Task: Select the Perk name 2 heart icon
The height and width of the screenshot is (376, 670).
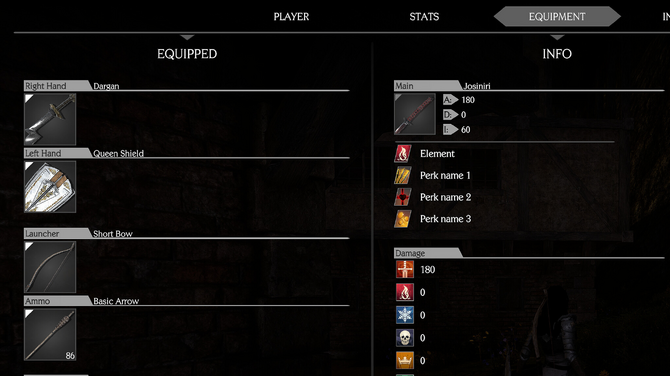Action: coord(403,197)
